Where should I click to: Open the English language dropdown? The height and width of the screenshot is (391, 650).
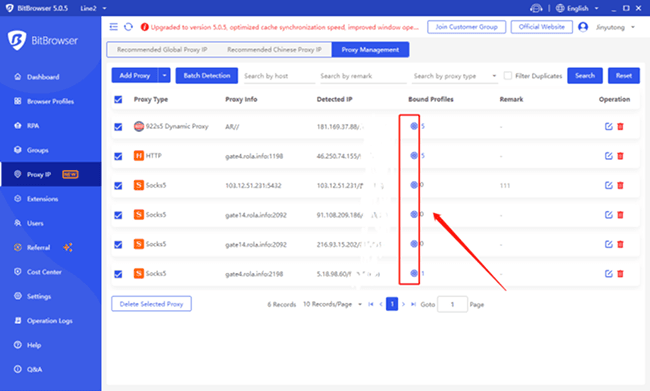577,8
